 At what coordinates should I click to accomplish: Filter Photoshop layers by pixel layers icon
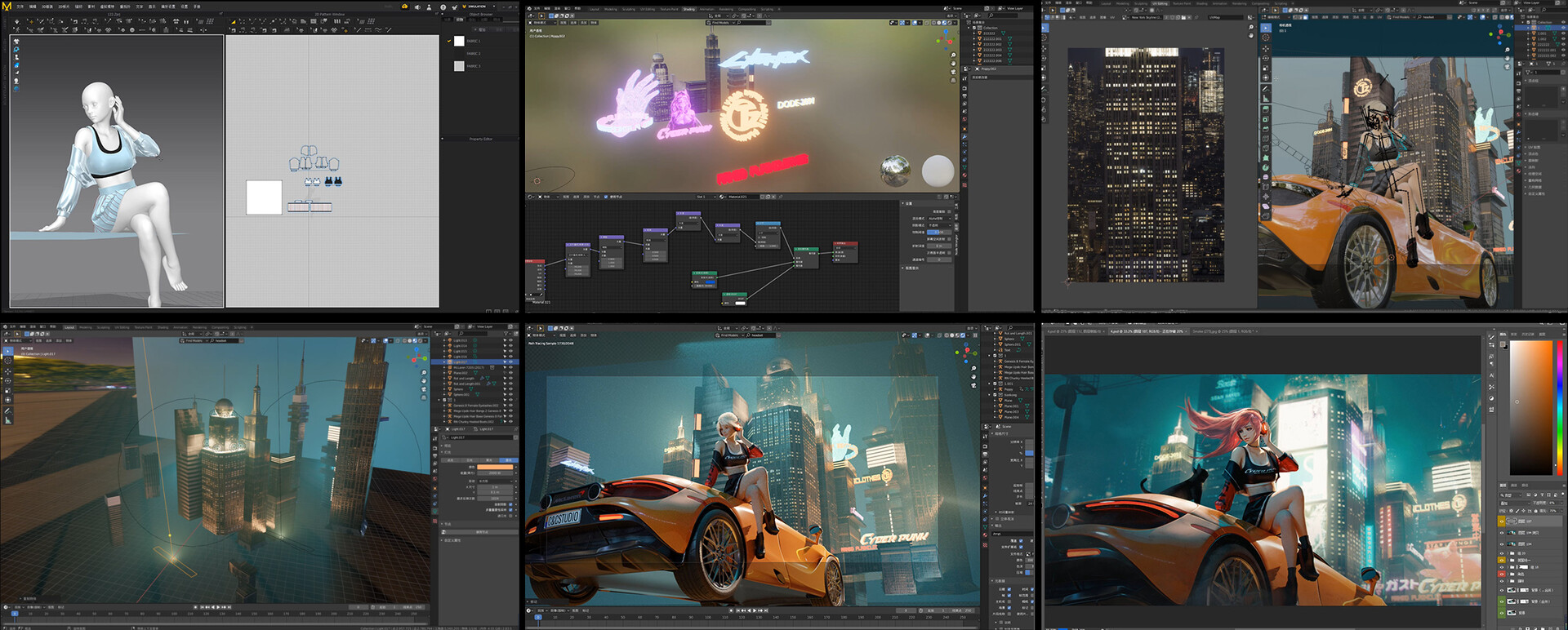1529,495
